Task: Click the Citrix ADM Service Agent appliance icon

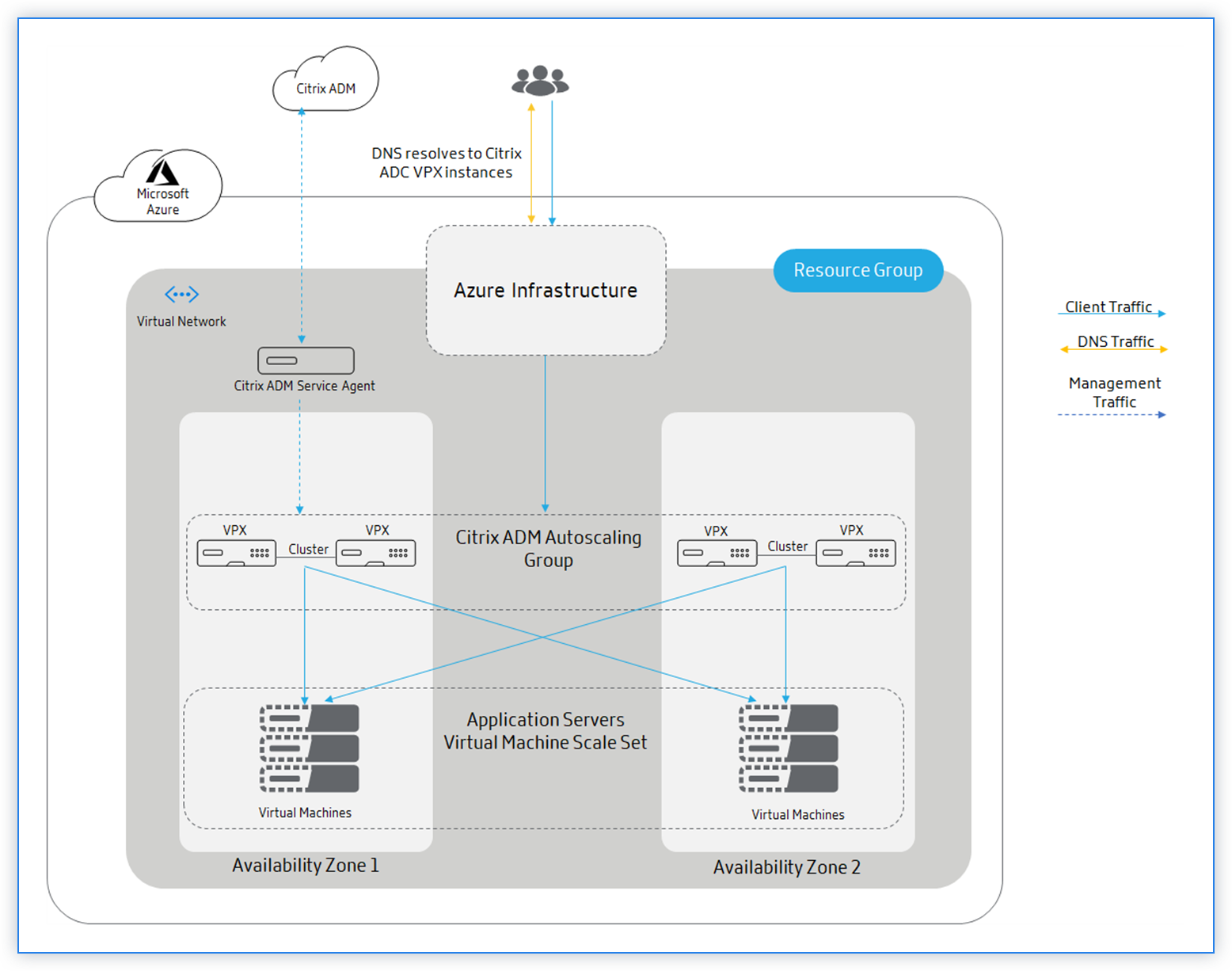Action: [306, 360]
